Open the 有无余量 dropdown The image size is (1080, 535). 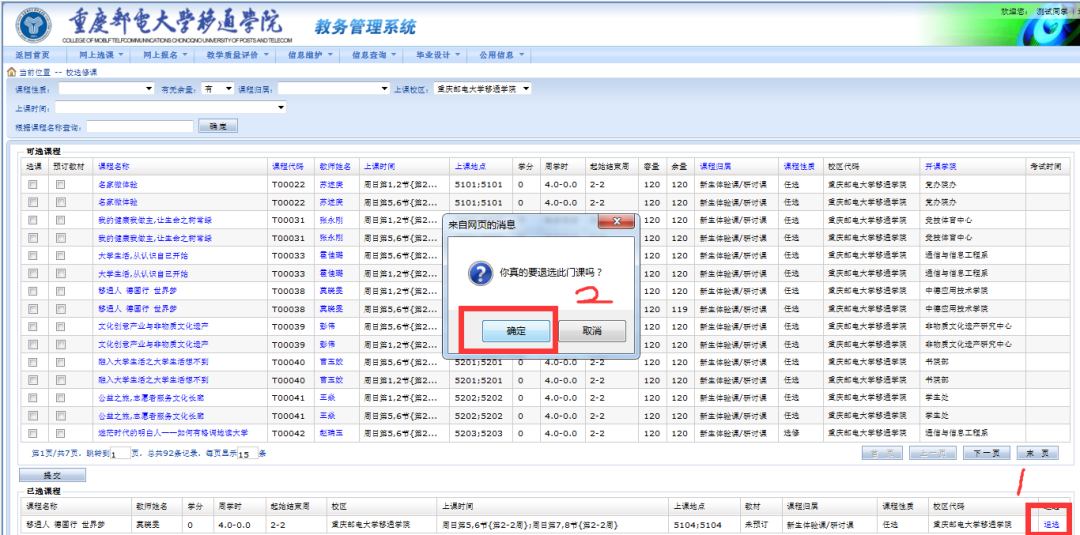coord(217,89)
